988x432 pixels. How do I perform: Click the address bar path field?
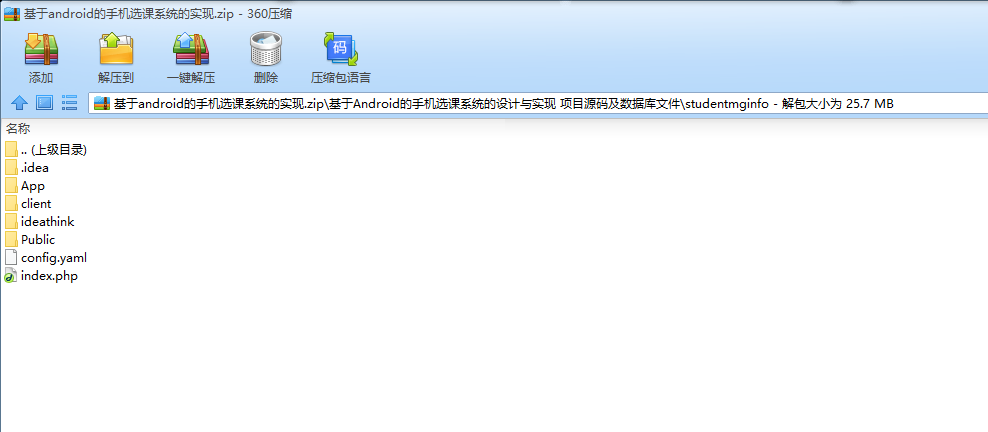[538, 104]
